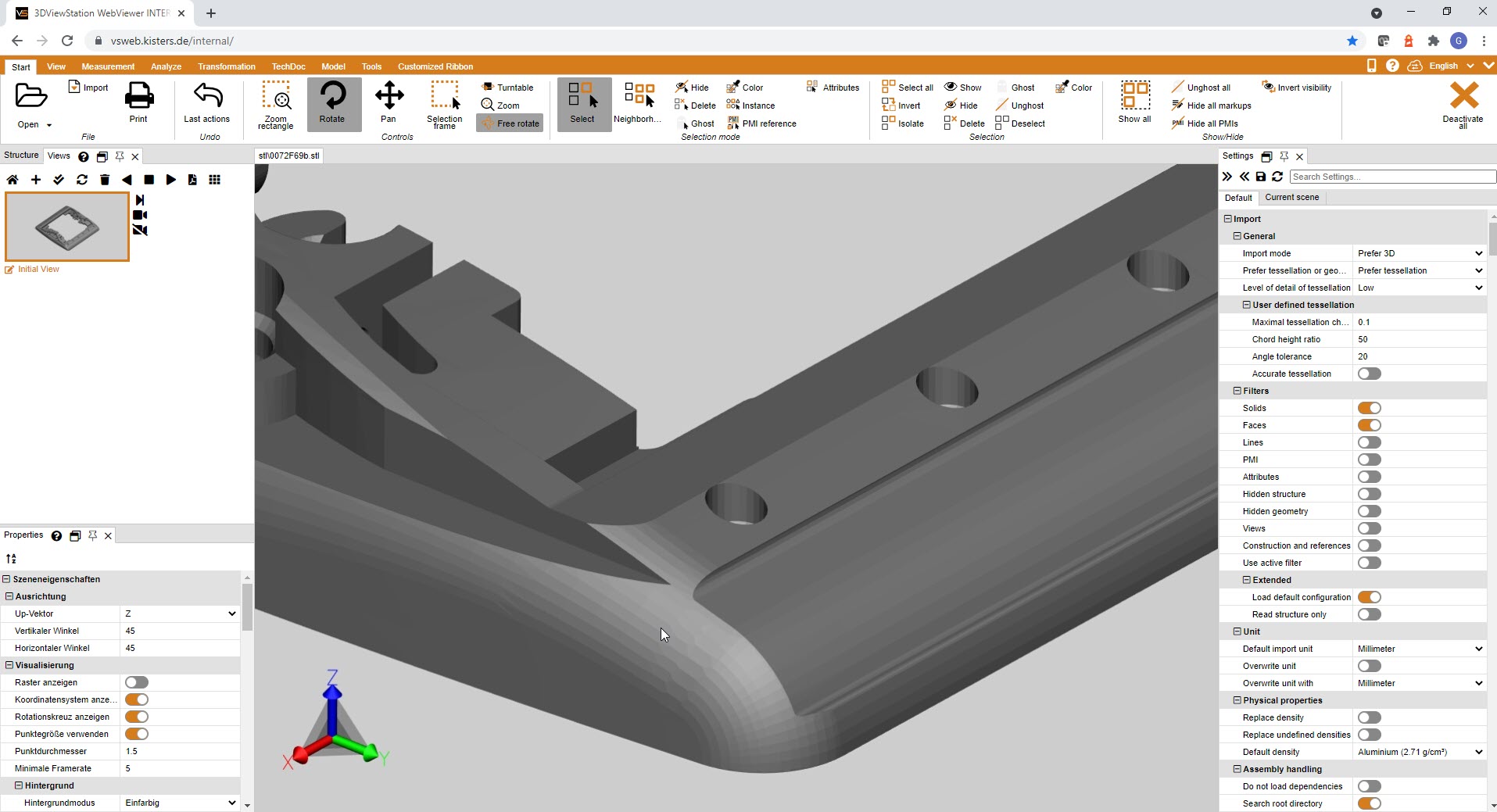The width and height of the screenshot is (1497, 812).
Task: Switch to Current scene settings tab
Action: [x=1292, y=197]
